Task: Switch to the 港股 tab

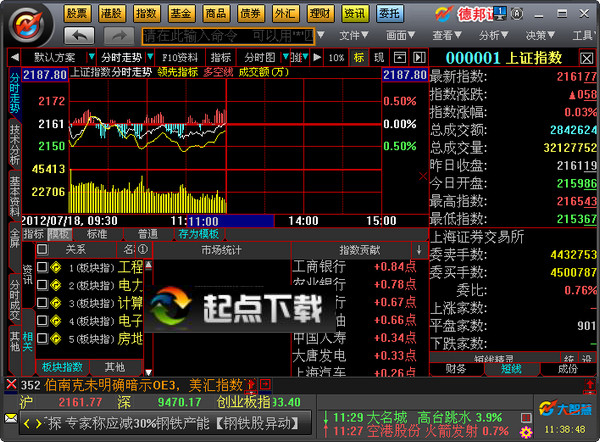Action: pos(111,14)
